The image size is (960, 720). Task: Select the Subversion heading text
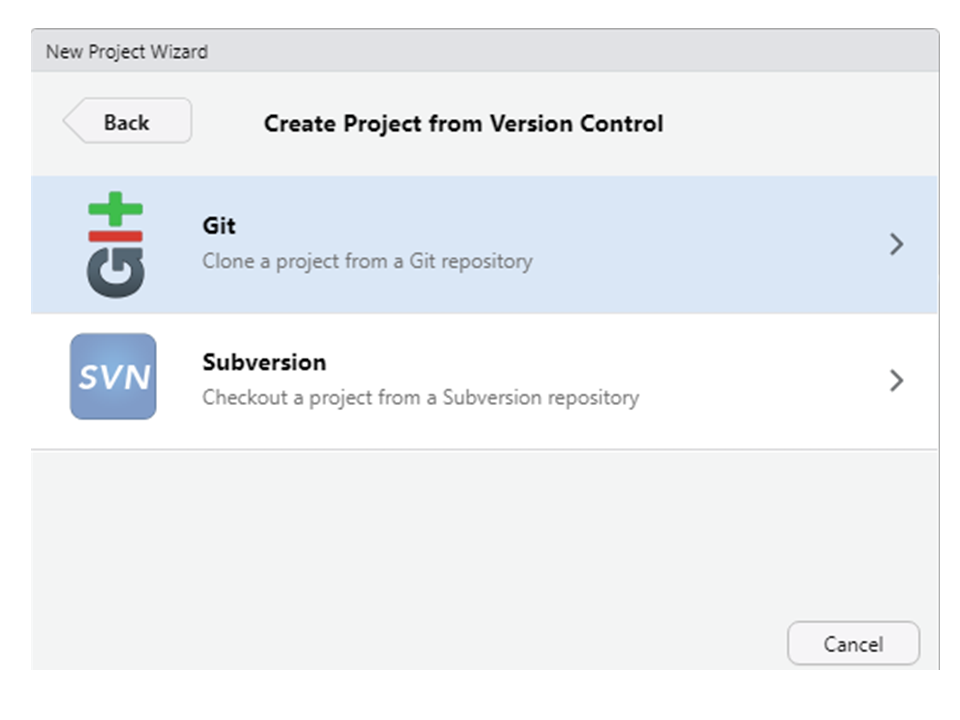coord(264,362)
